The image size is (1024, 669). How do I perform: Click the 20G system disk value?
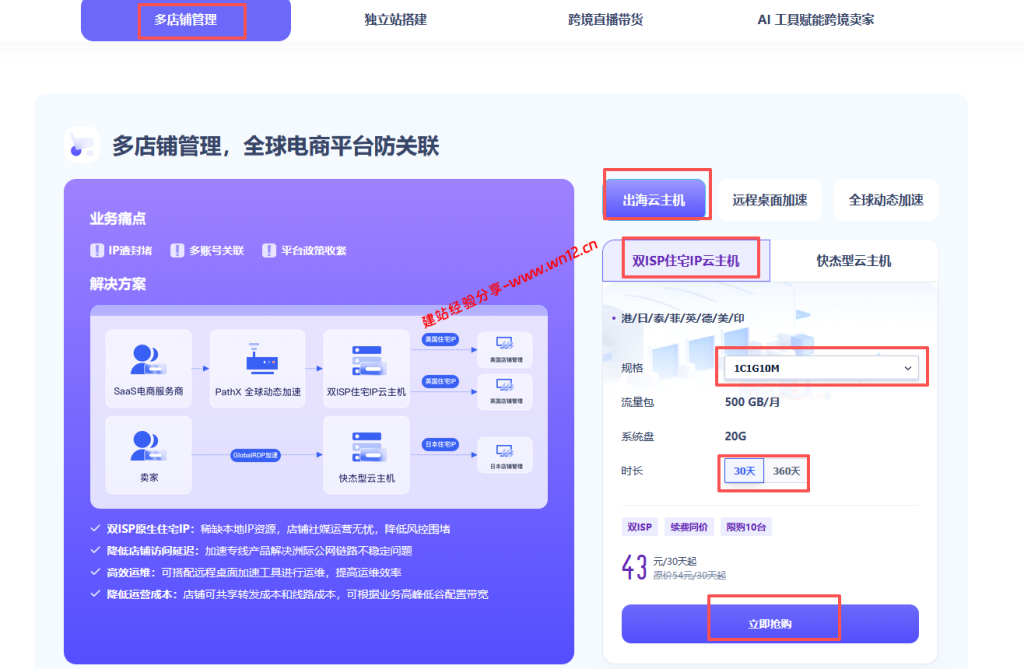(x=735, y=436)
